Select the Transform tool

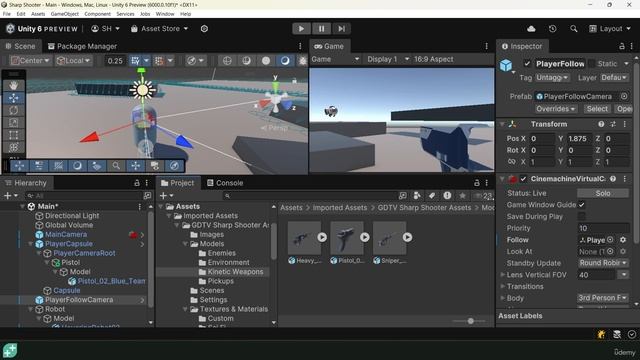13,147
